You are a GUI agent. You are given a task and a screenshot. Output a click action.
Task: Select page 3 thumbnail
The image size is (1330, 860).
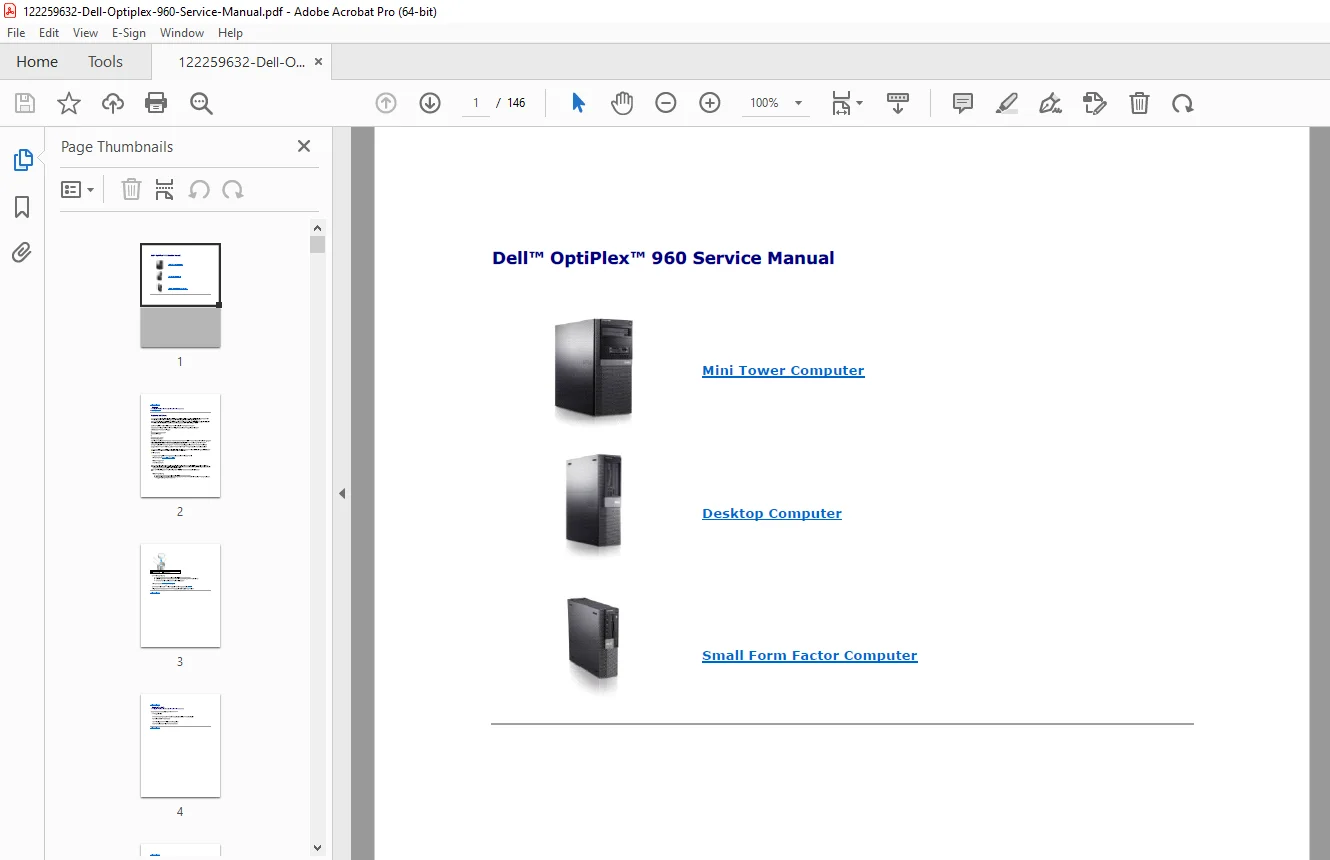point(180,595)
